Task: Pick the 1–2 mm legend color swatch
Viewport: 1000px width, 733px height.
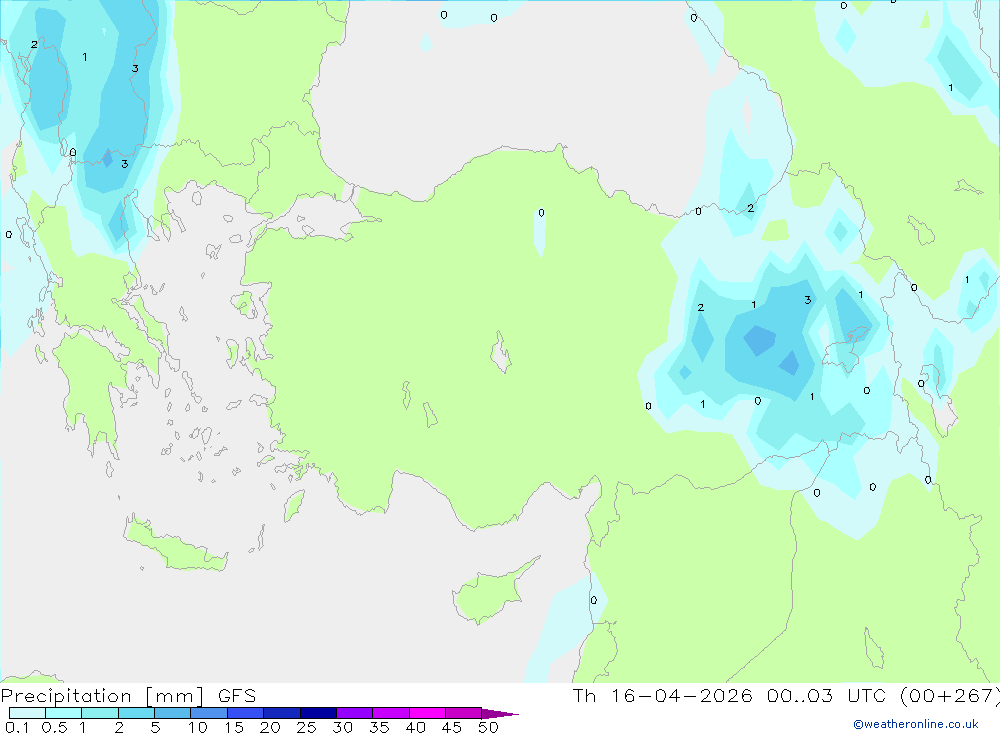Action: (99, 713)
